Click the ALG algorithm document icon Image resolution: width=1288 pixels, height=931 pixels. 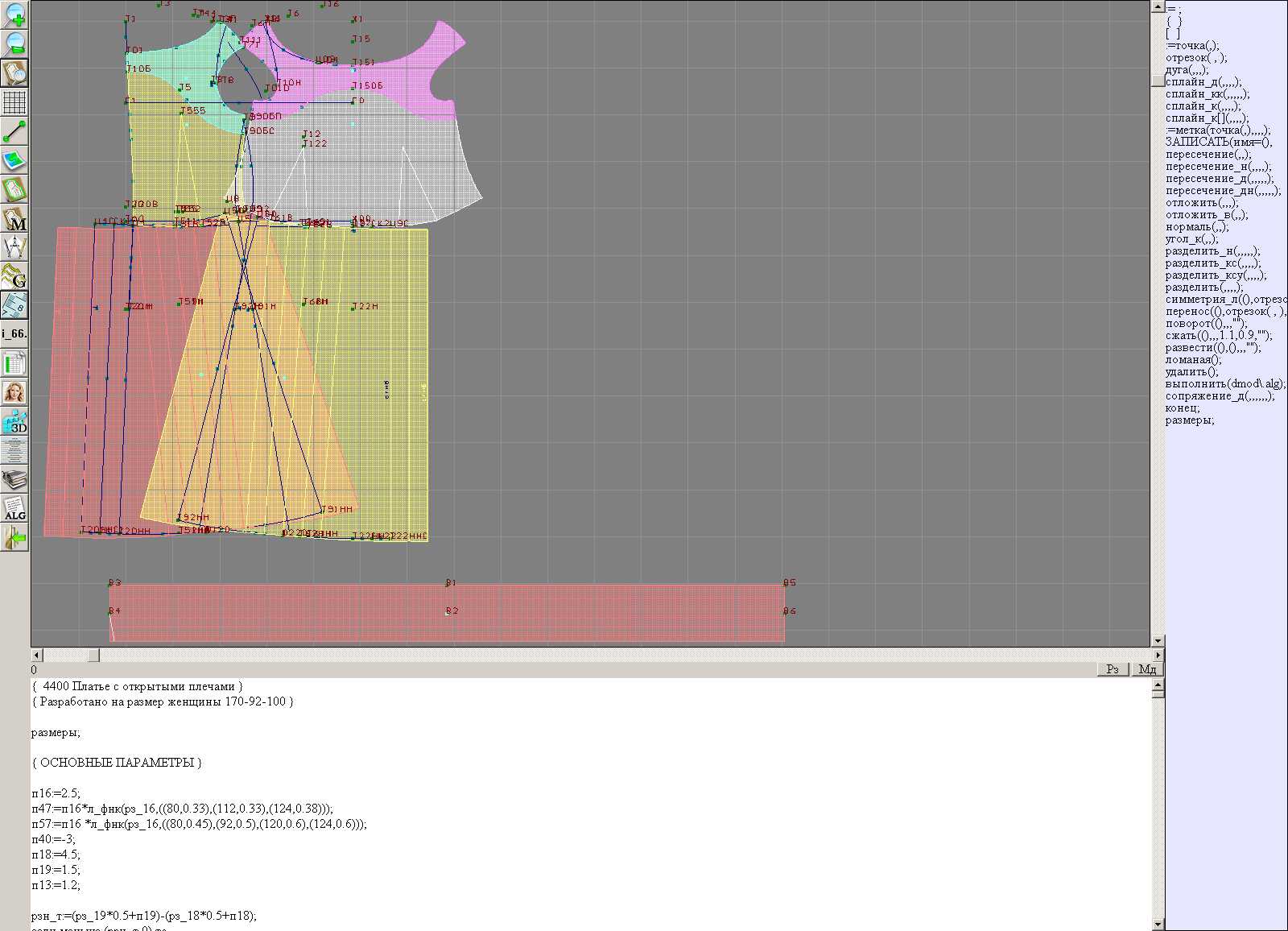pyautogui.click(x=14, y=508)
